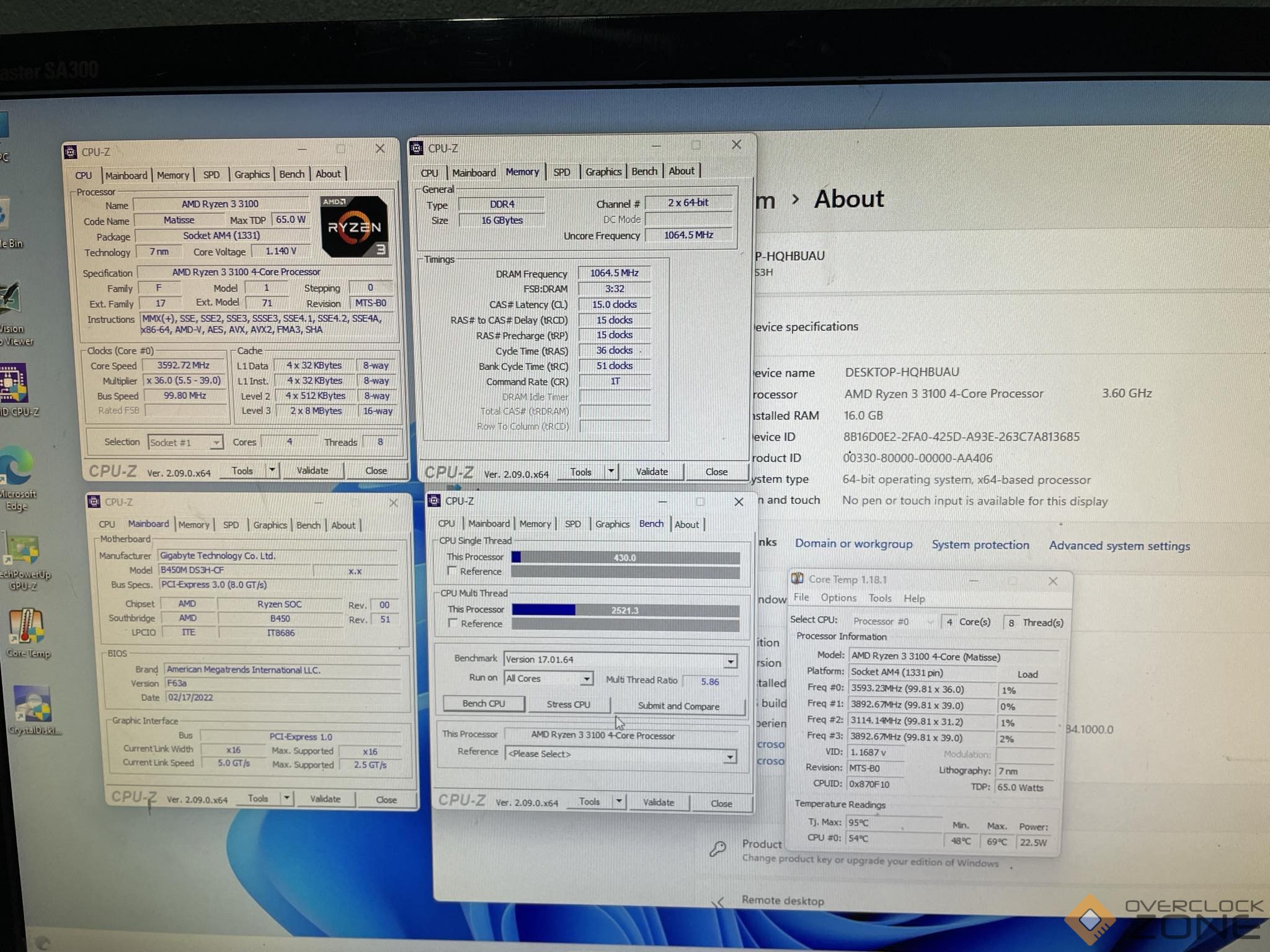This screenshot has width=1270, height=952.
Task: Open the Advanced system settings link
Action: click(x=1119, y=545)
